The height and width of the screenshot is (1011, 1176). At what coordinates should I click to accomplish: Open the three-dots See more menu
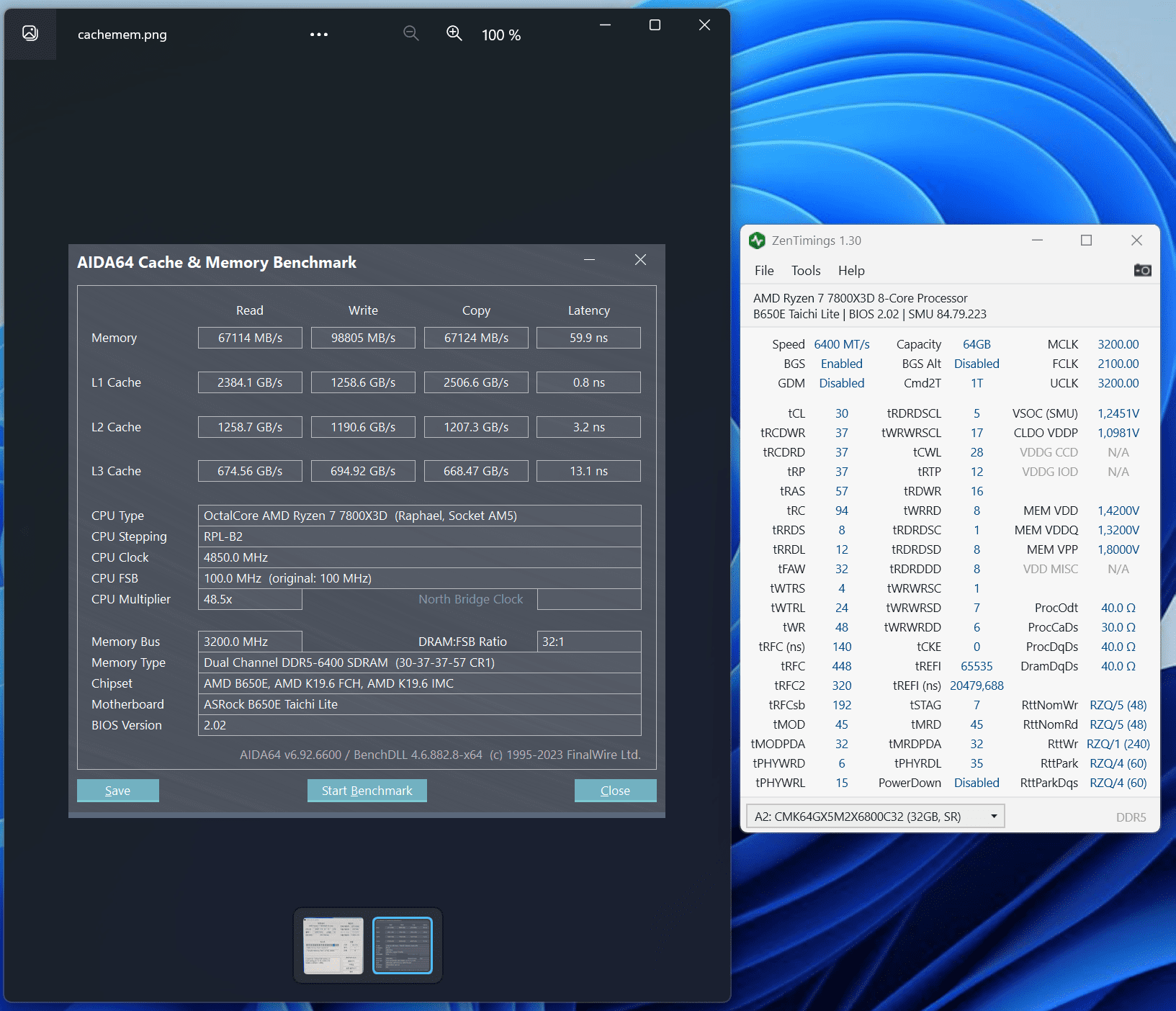click(319, 35)
